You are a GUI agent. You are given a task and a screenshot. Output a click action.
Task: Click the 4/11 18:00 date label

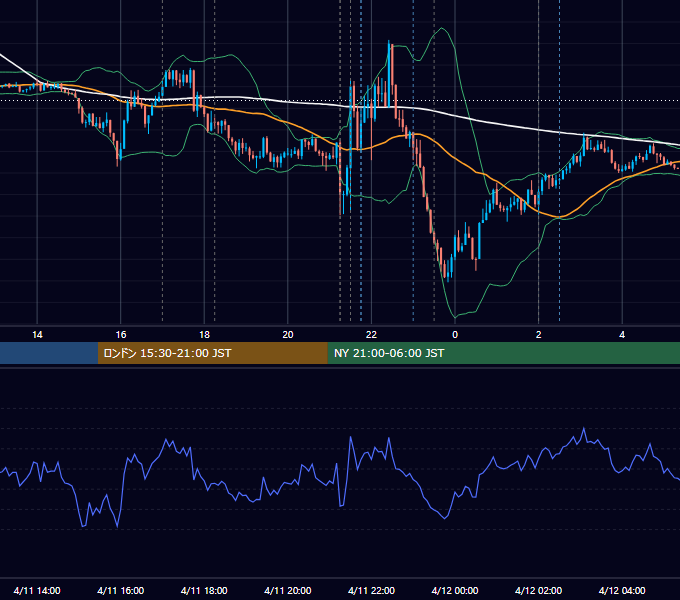click(204, 590)
